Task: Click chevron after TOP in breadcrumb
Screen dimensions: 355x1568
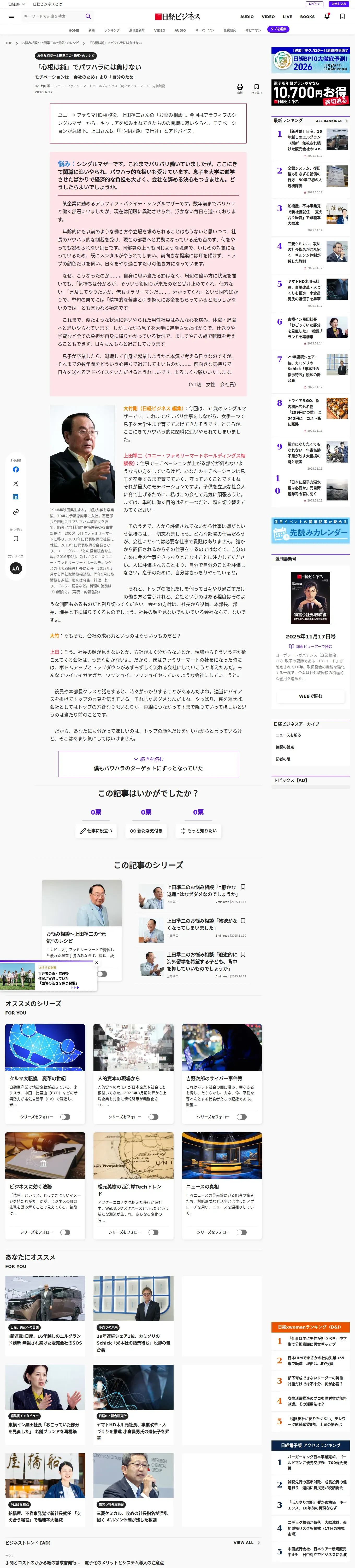Action: pos(17,43)
